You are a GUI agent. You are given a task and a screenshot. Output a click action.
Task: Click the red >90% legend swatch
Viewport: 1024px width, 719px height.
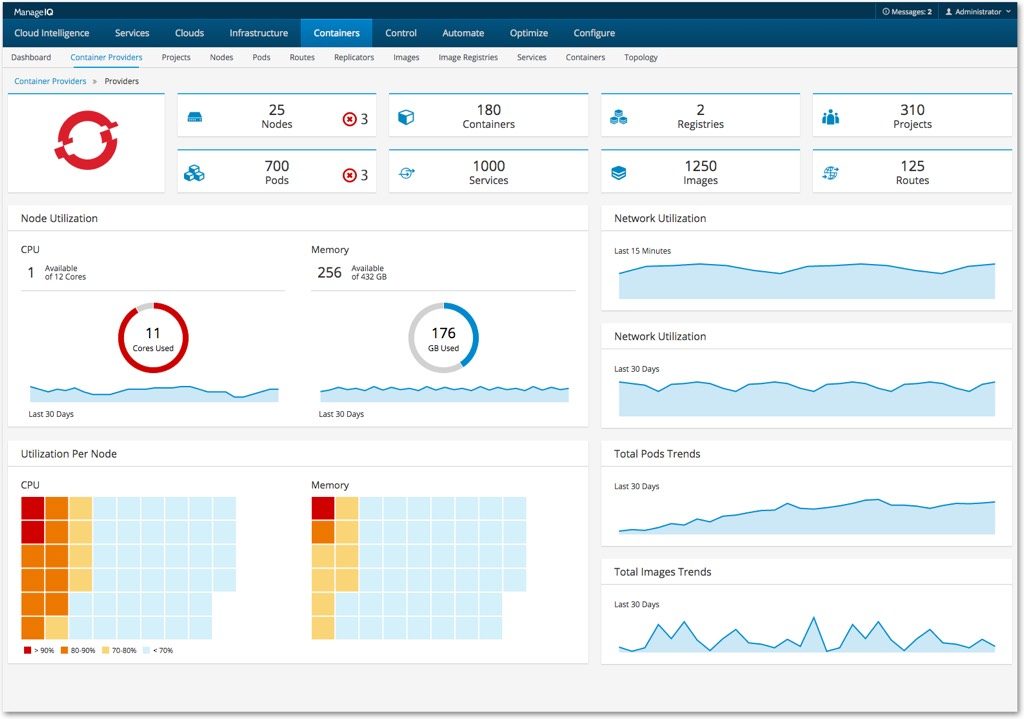27,648
